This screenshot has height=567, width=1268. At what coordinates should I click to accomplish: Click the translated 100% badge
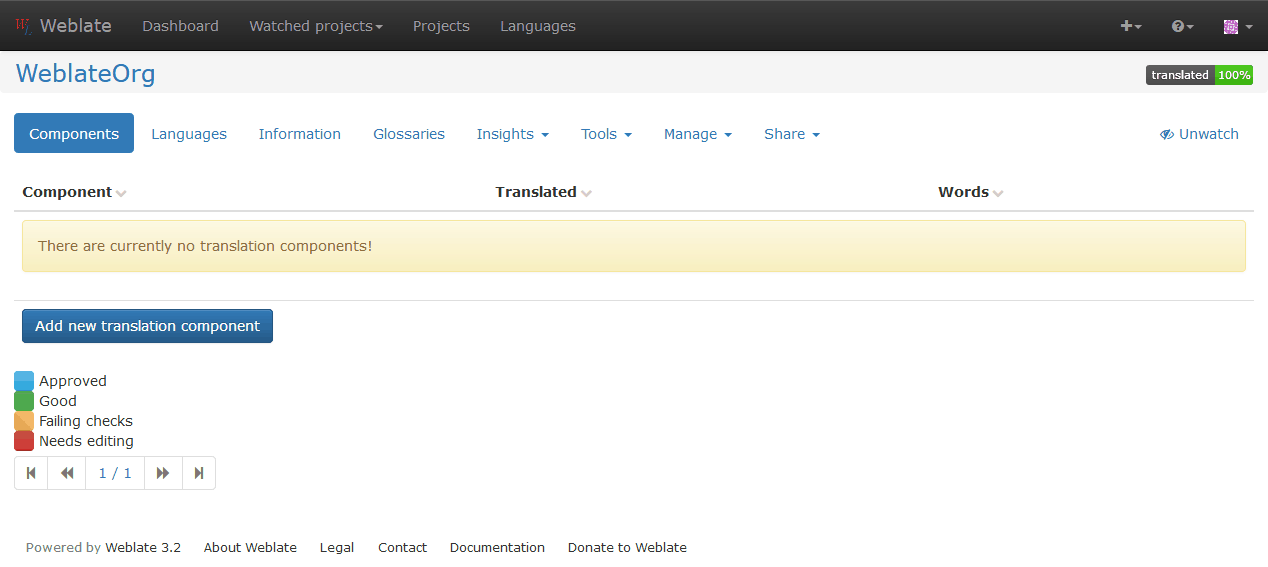[x=1199, y=75]
